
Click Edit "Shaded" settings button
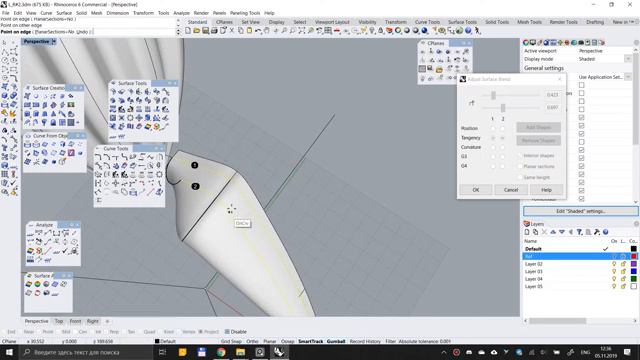[x=580, y=211]
